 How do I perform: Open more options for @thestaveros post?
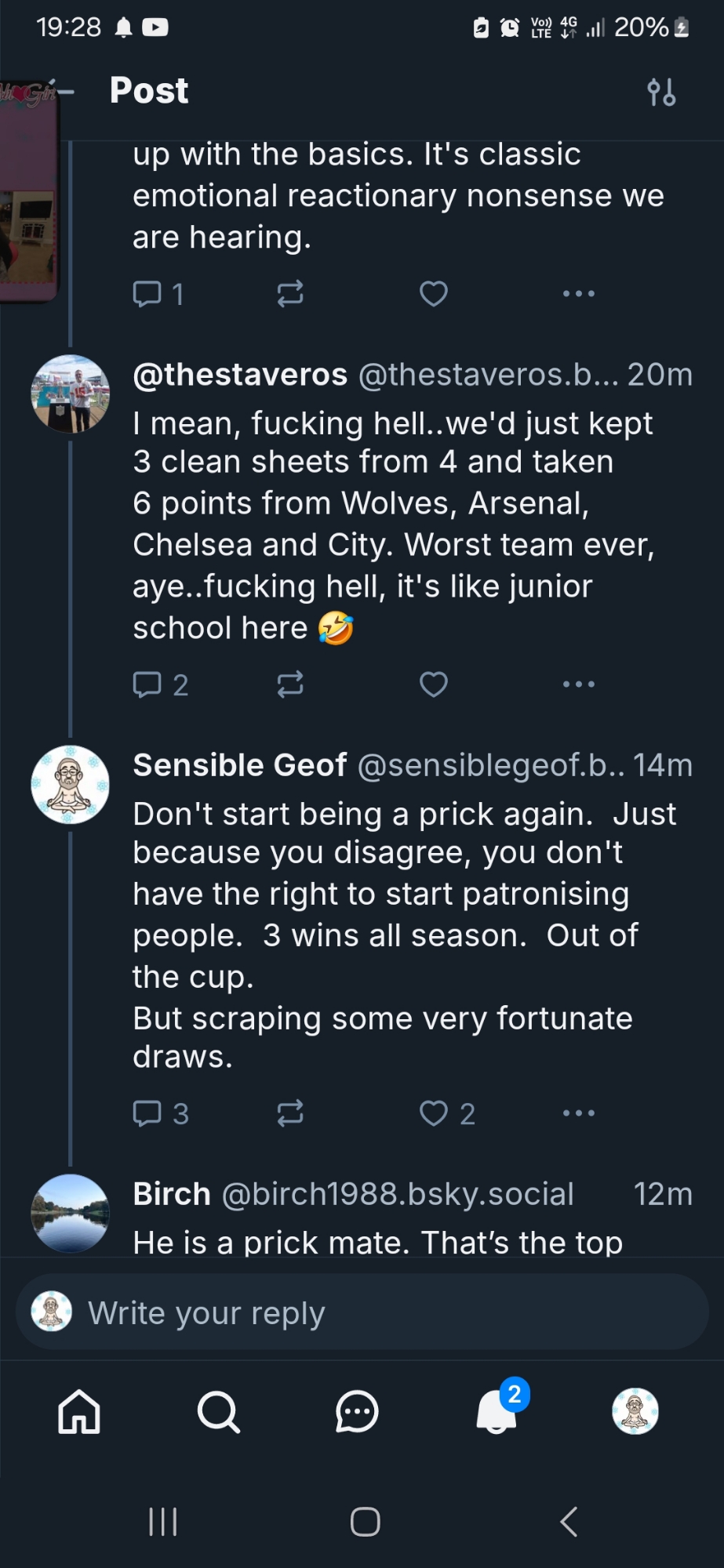579,684
